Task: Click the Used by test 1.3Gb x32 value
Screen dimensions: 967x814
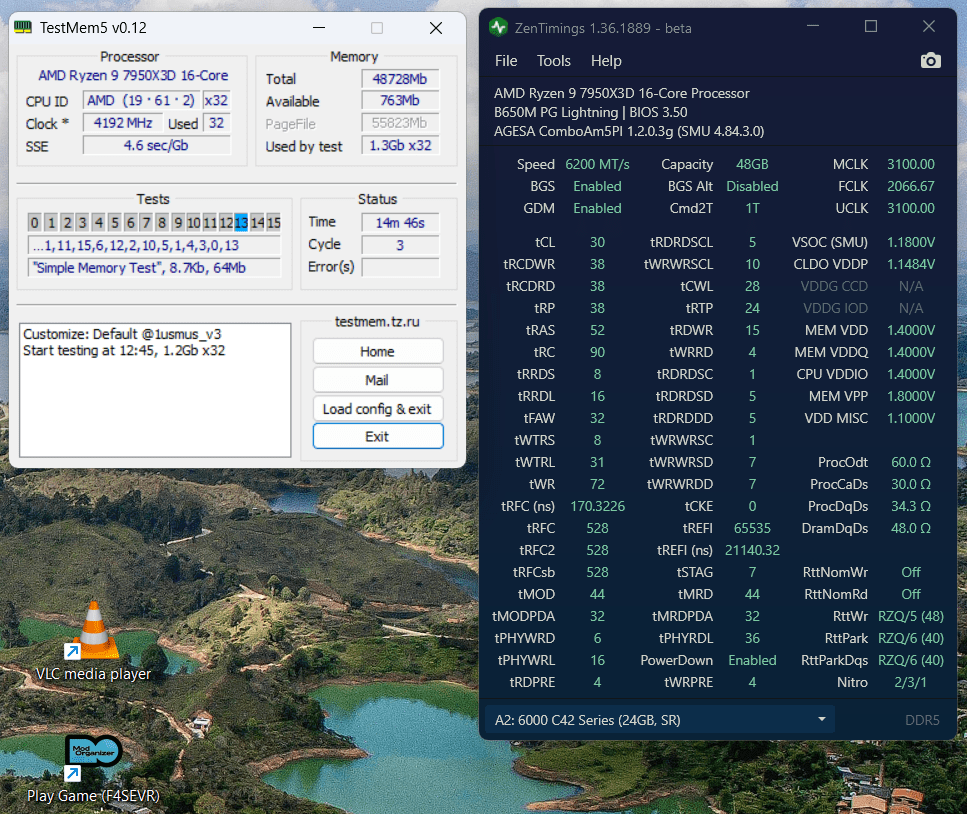Action: [400, 146]
